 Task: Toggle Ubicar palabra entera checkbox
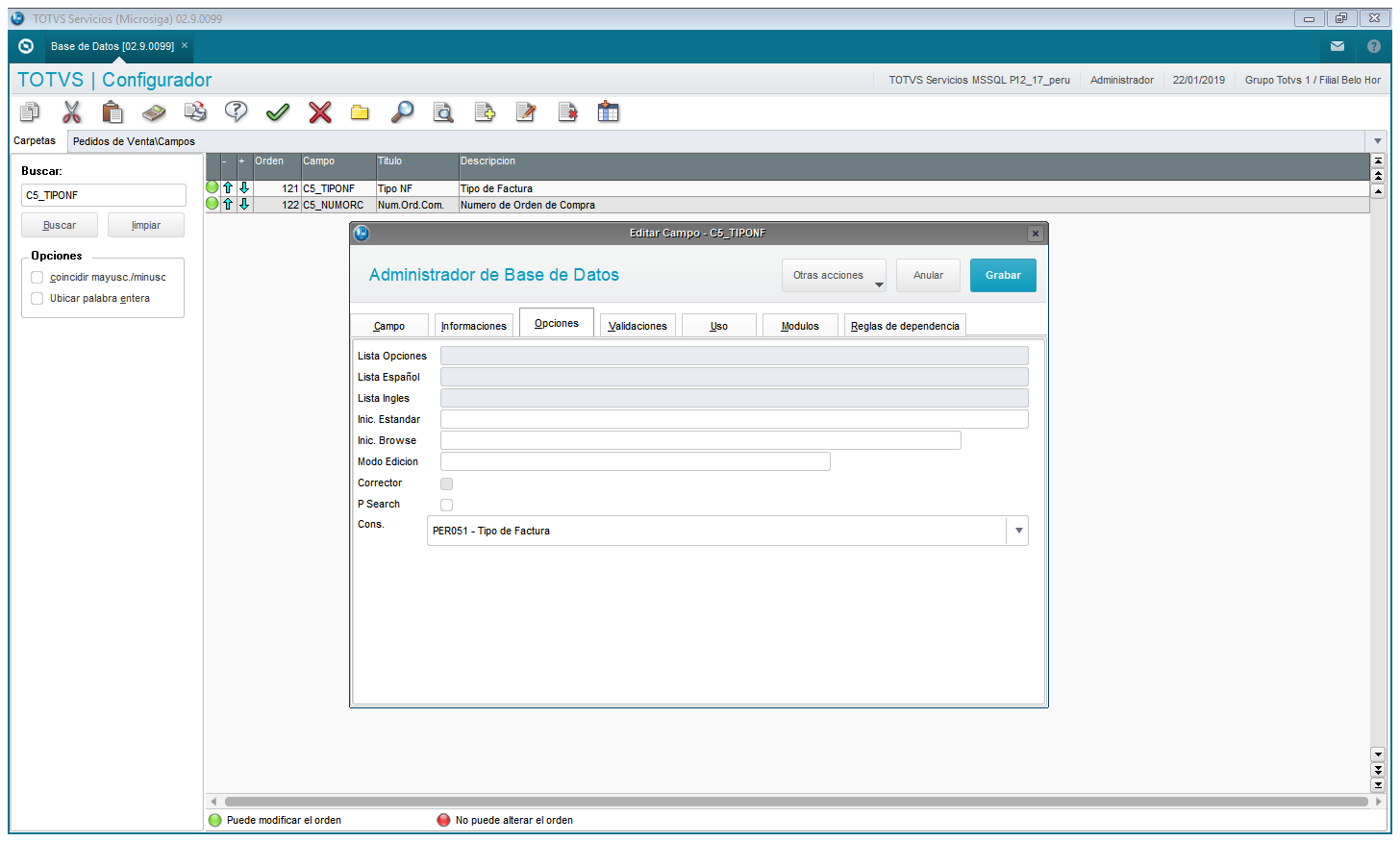pyautogui.click(x=37, y=298)
